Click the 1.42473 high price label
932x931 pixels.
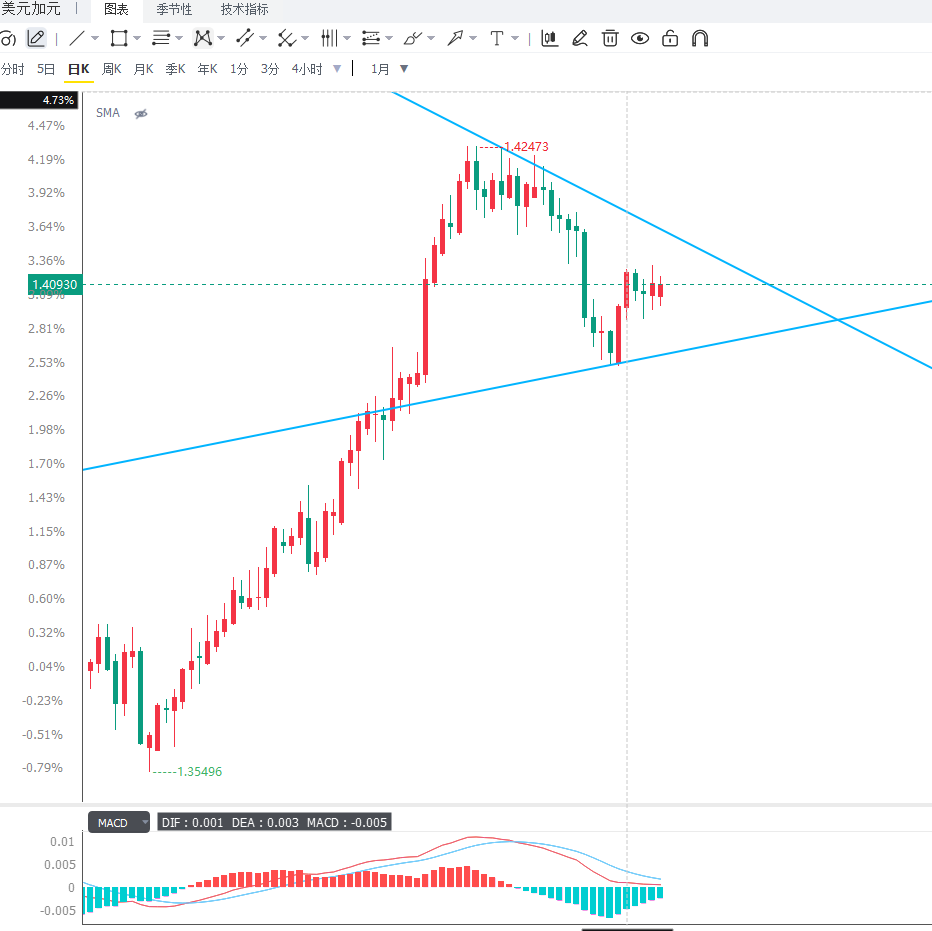(x=526, y=146)
